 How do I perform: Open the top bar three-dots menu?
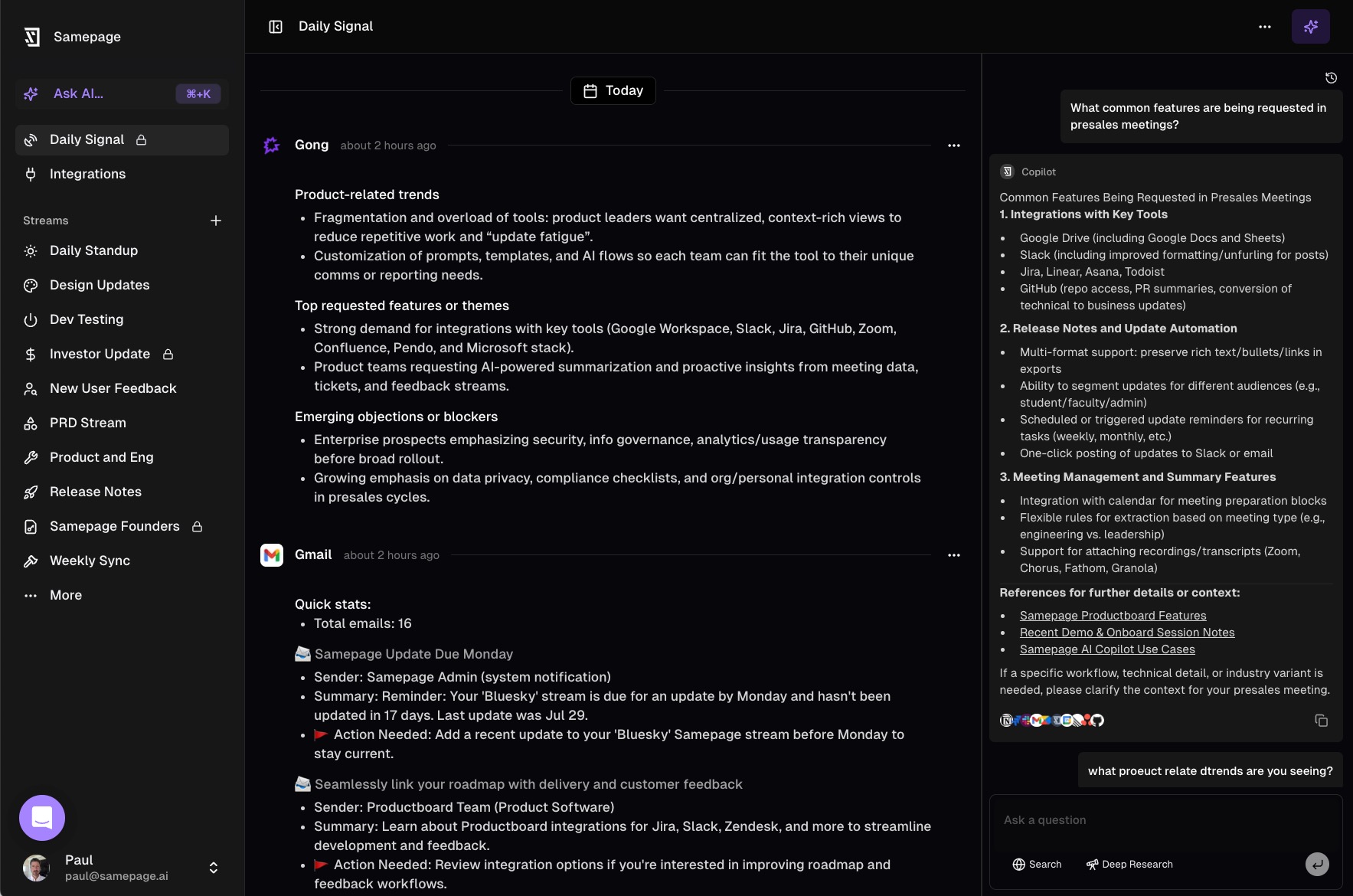point(1265,27)
